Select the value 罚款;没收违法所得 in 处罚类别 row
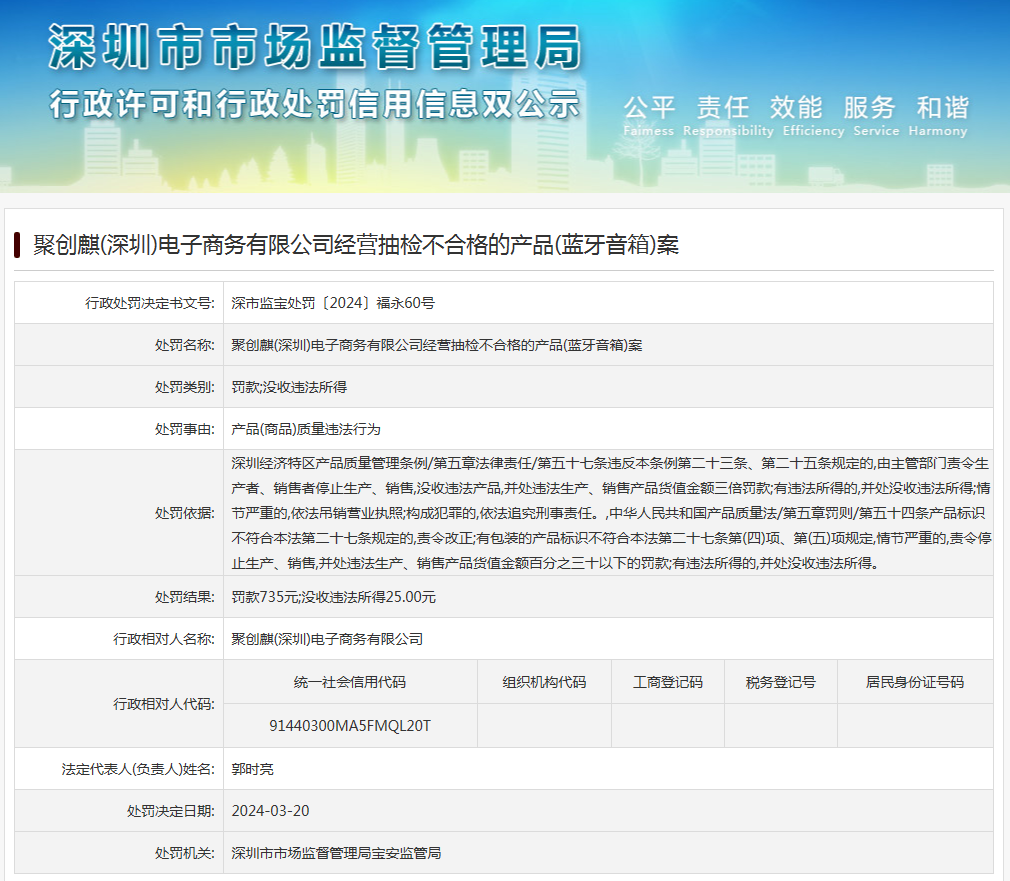The height and width of the screenshot is (881, 1010). [x=289, y=387]
